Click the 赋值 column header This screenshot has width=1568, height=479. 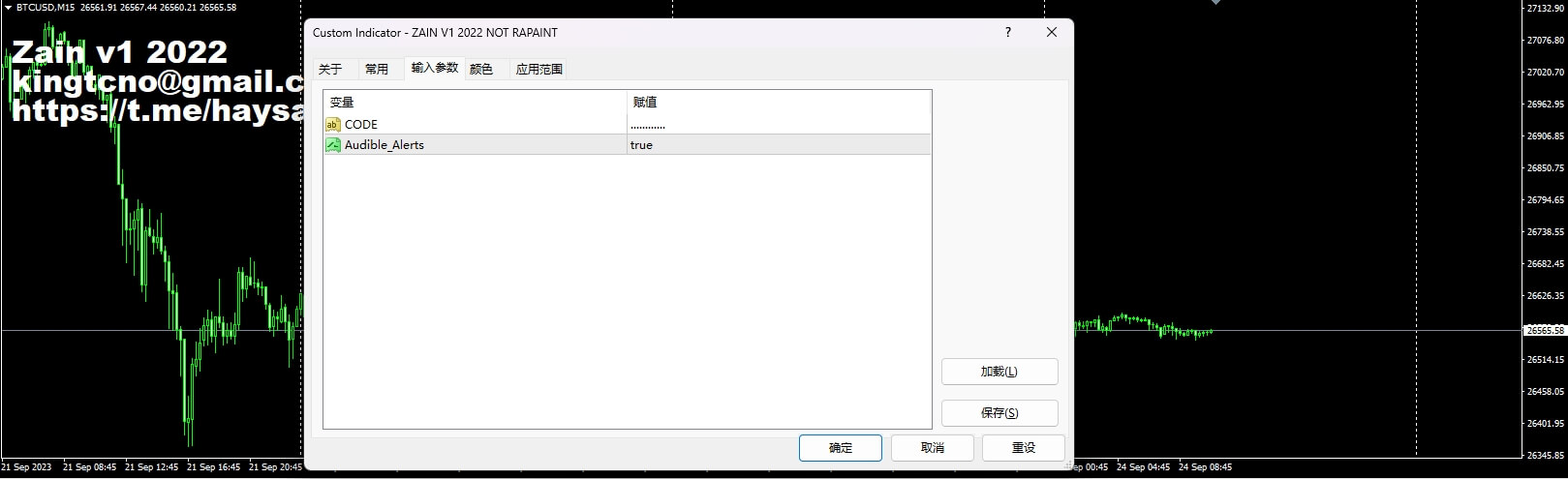point(779,102)
